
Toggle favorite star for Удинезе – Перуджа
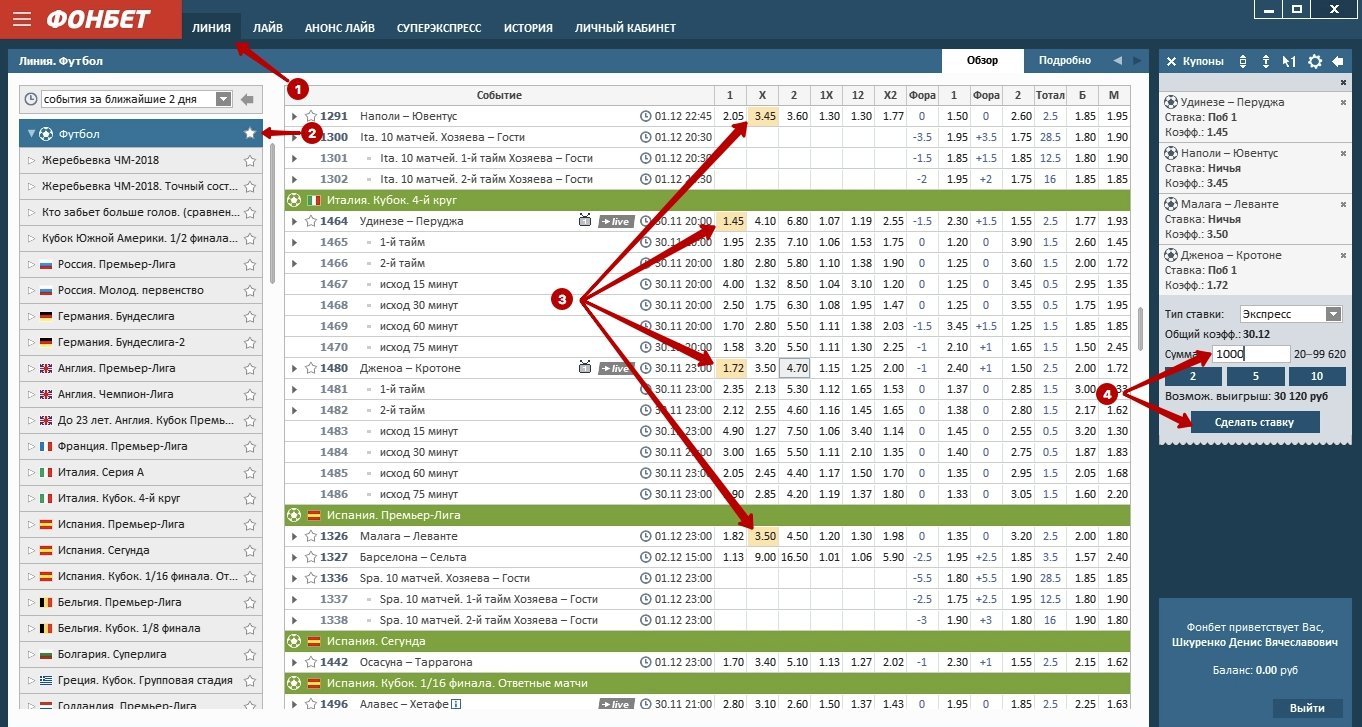(x=311, y=221)
